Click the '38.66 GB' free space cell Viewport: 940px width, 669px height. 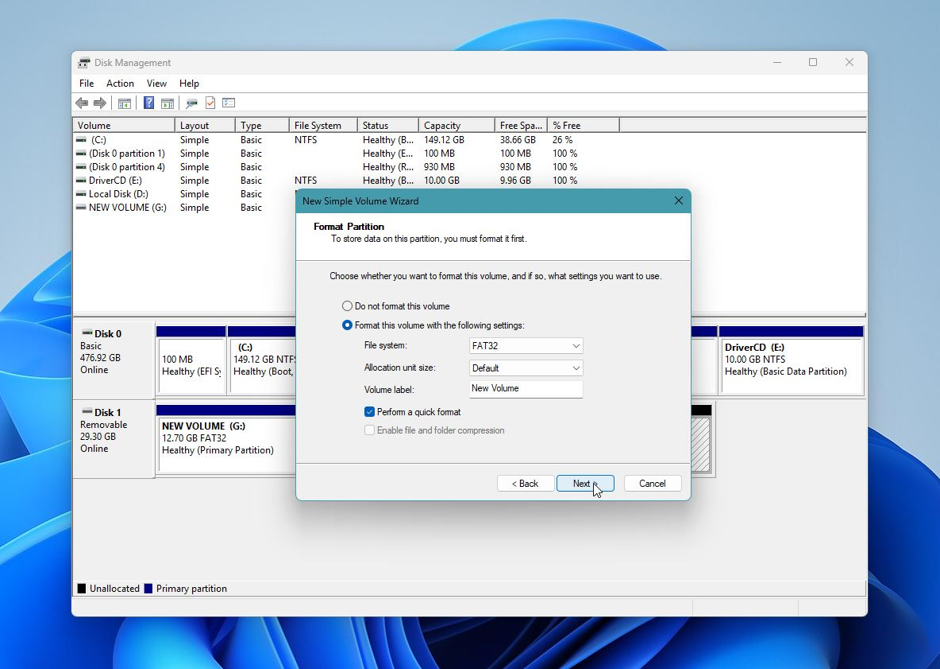[x=518, y=140]
